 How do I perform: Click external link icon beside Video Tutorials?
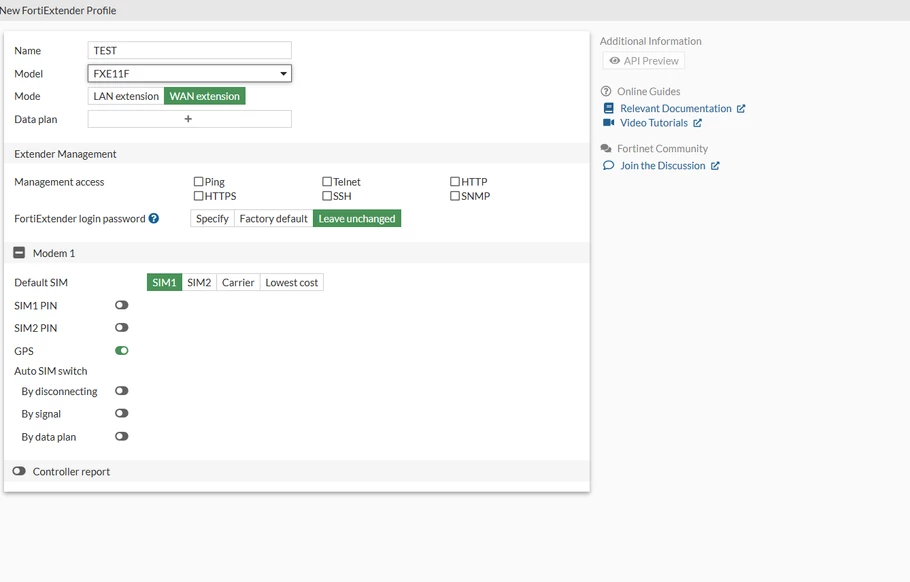698,123
